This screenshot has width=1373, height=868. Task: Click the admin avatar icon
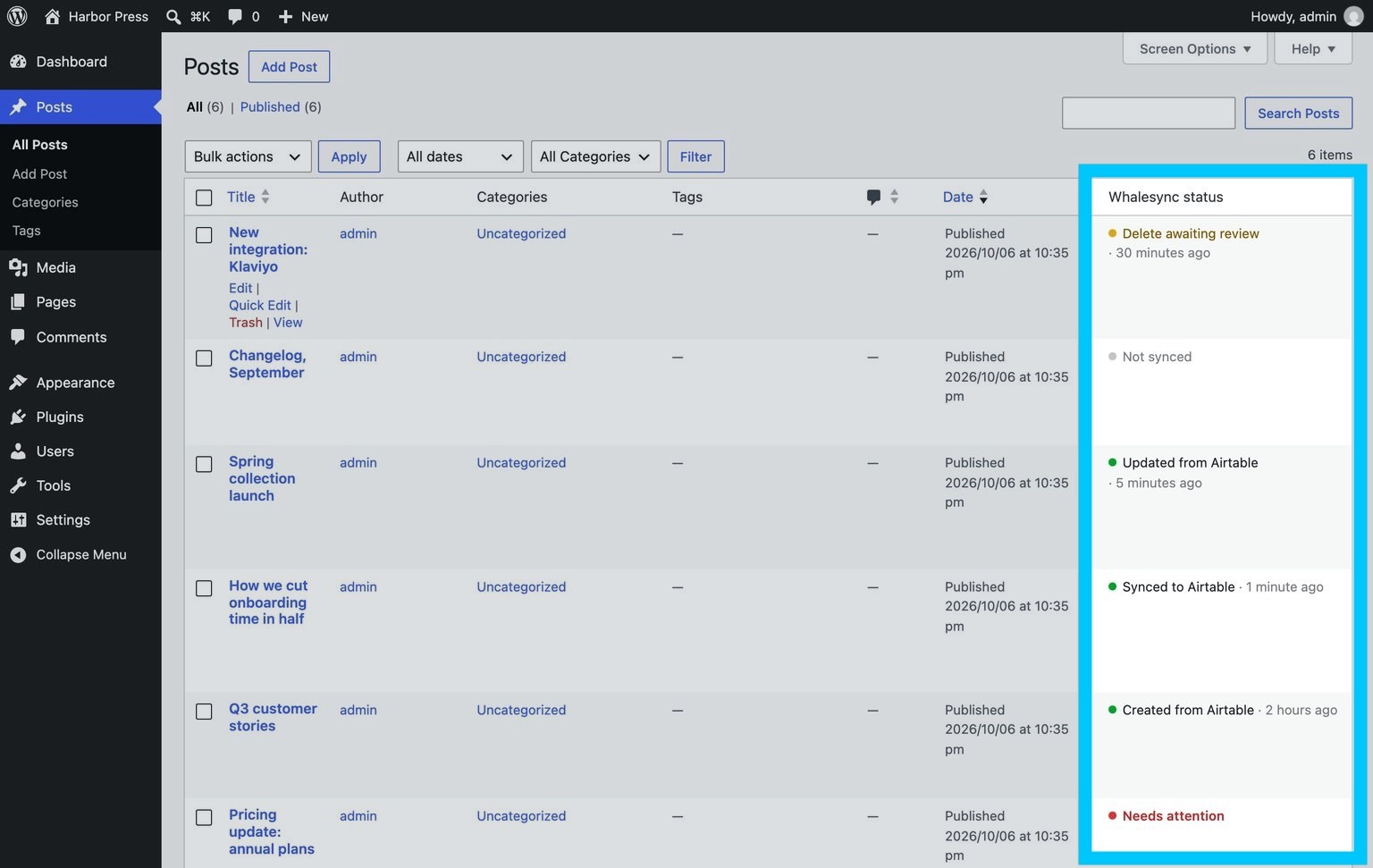tap(1353, 16)
